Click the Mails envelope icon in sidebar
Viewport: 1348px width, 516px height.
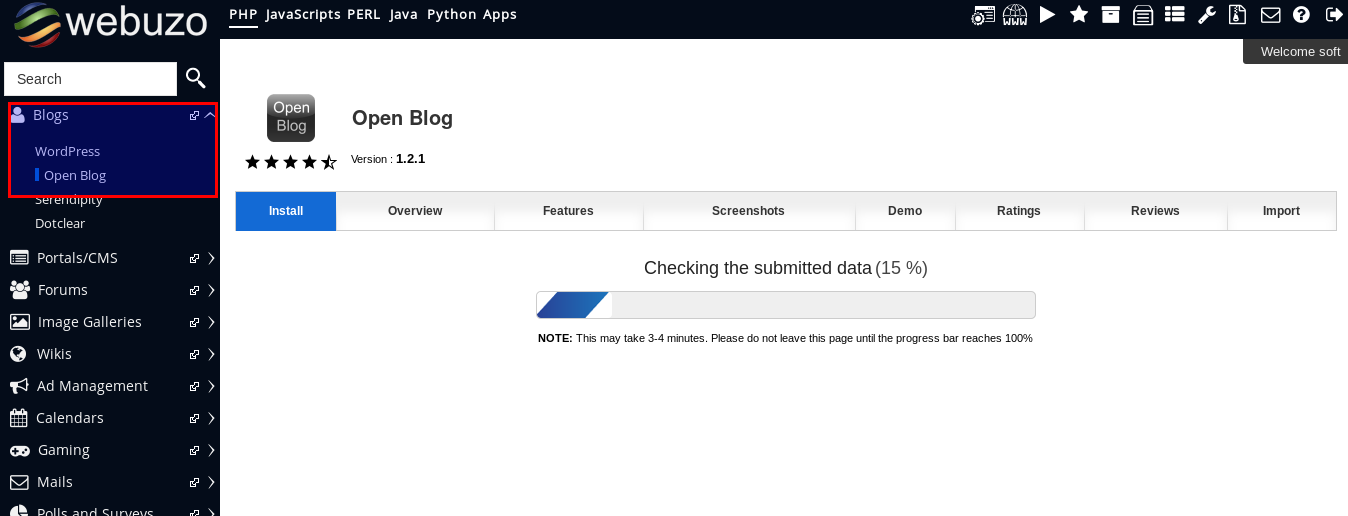click(19, 482)
